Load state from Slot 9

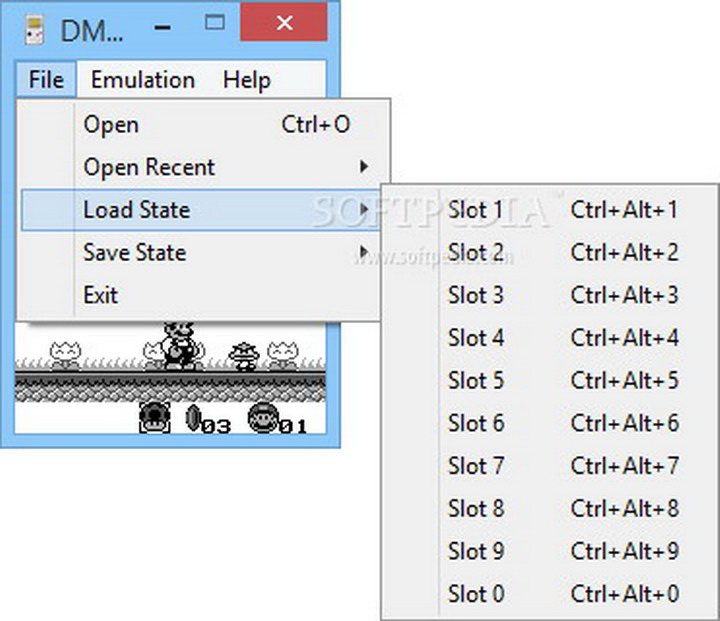(x=475, y=552)
